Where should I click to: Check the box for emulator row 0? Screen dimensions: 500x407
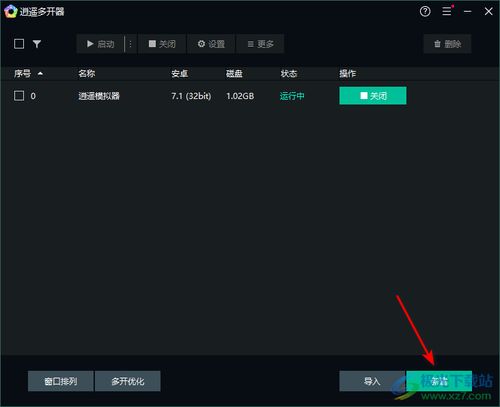point(19,96)
